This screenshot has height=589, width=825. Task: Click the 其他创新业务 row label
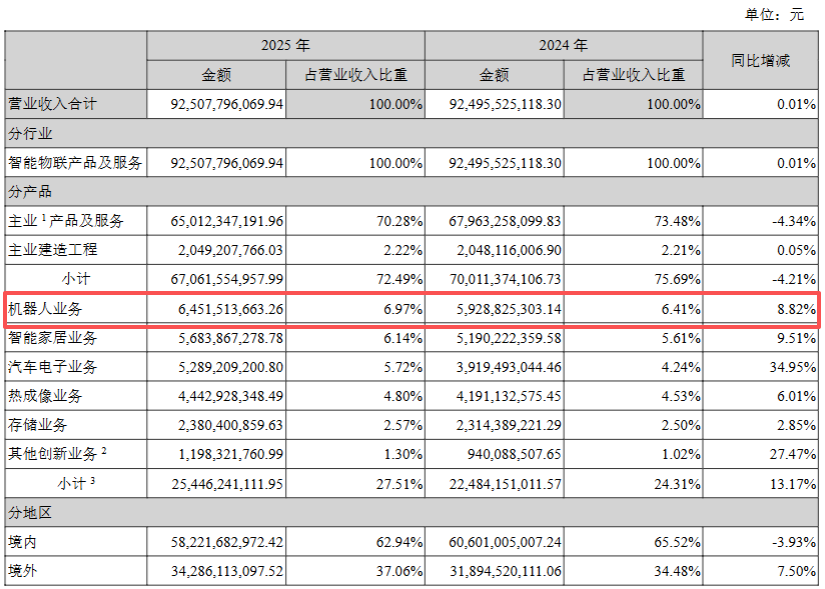55,454
